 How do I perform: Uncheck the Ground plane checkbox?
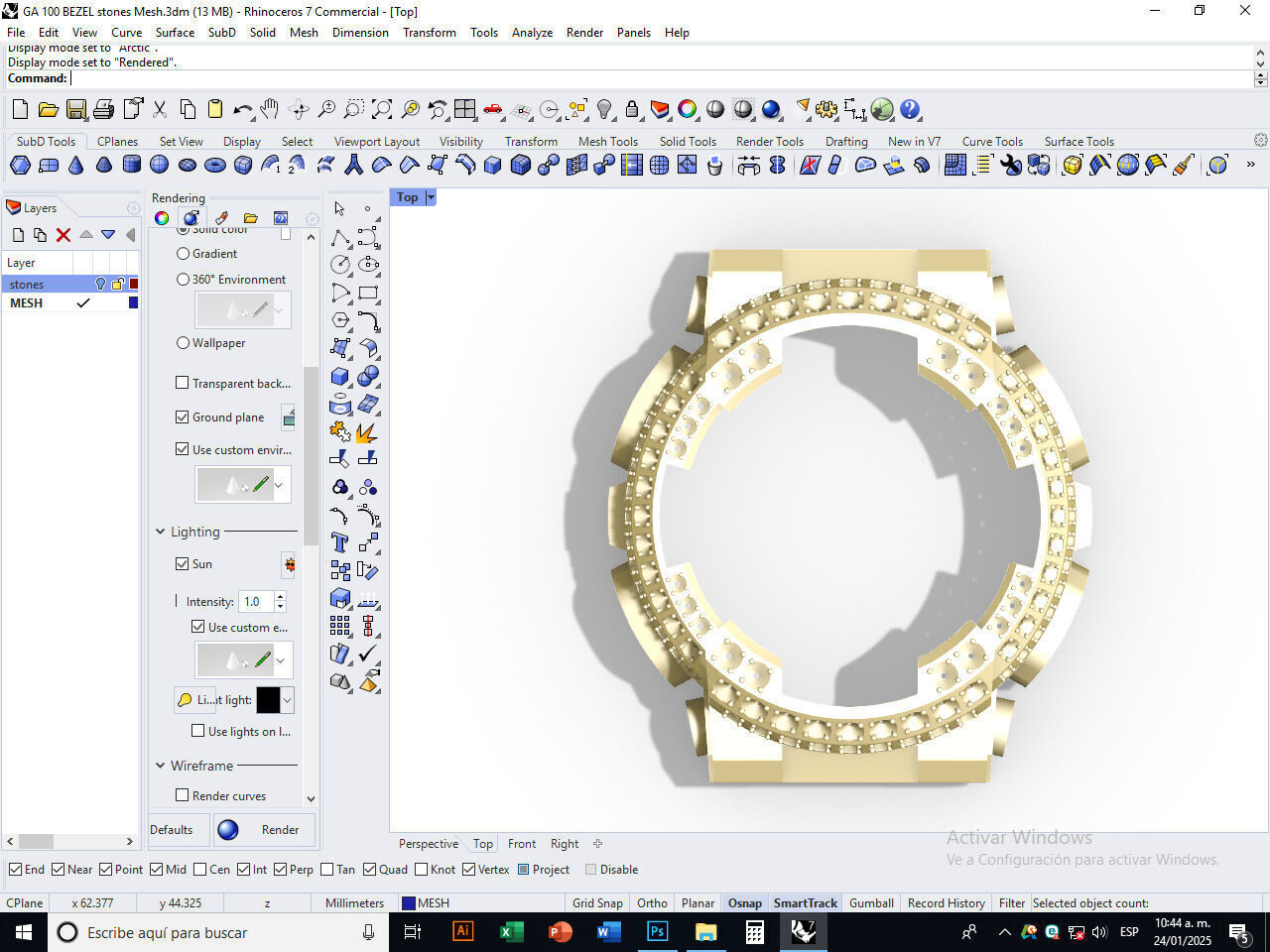coord(183,417)
